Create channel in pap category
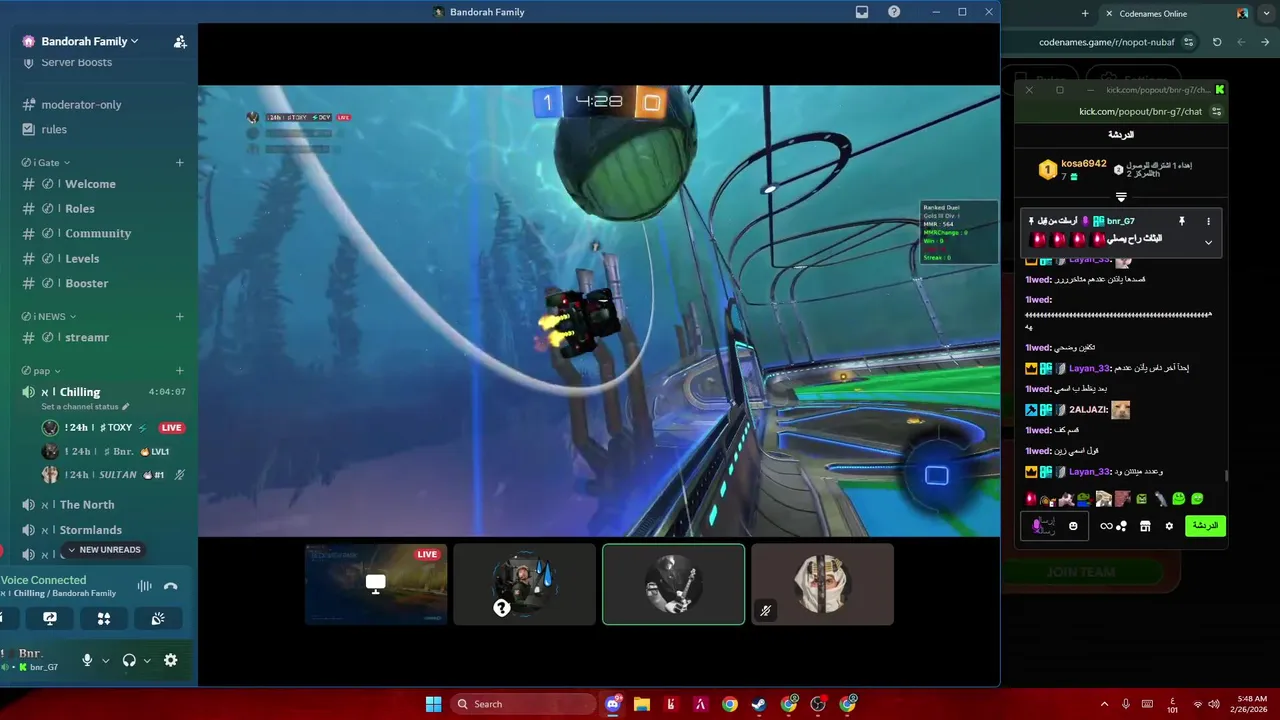Viewport: 1280px width, 720px height. 180,370
